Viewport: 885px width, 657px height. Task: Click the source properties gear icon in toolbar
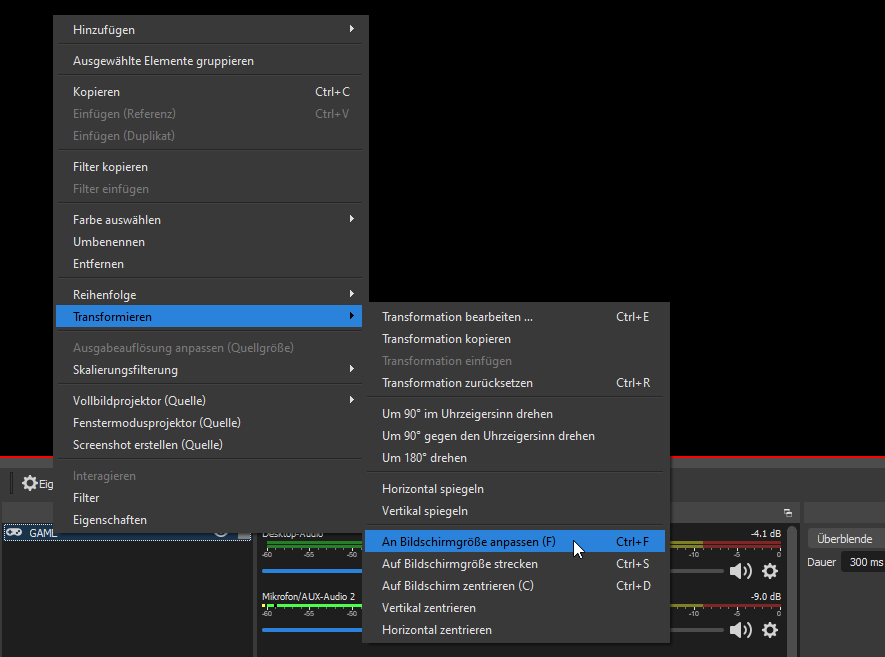click(30, 483)
